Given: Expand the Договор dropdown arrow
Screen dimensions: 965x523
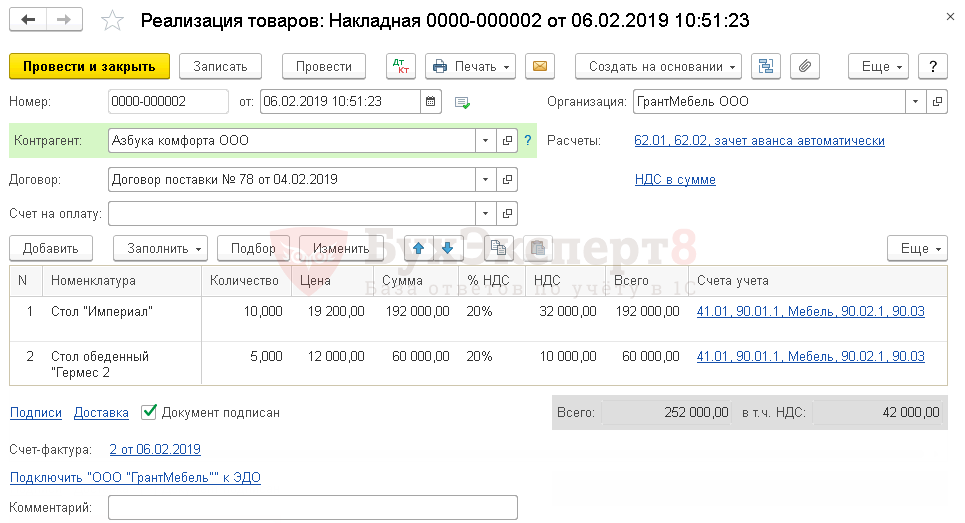Looking at the screenshot, I should click(x=486, y=180).
